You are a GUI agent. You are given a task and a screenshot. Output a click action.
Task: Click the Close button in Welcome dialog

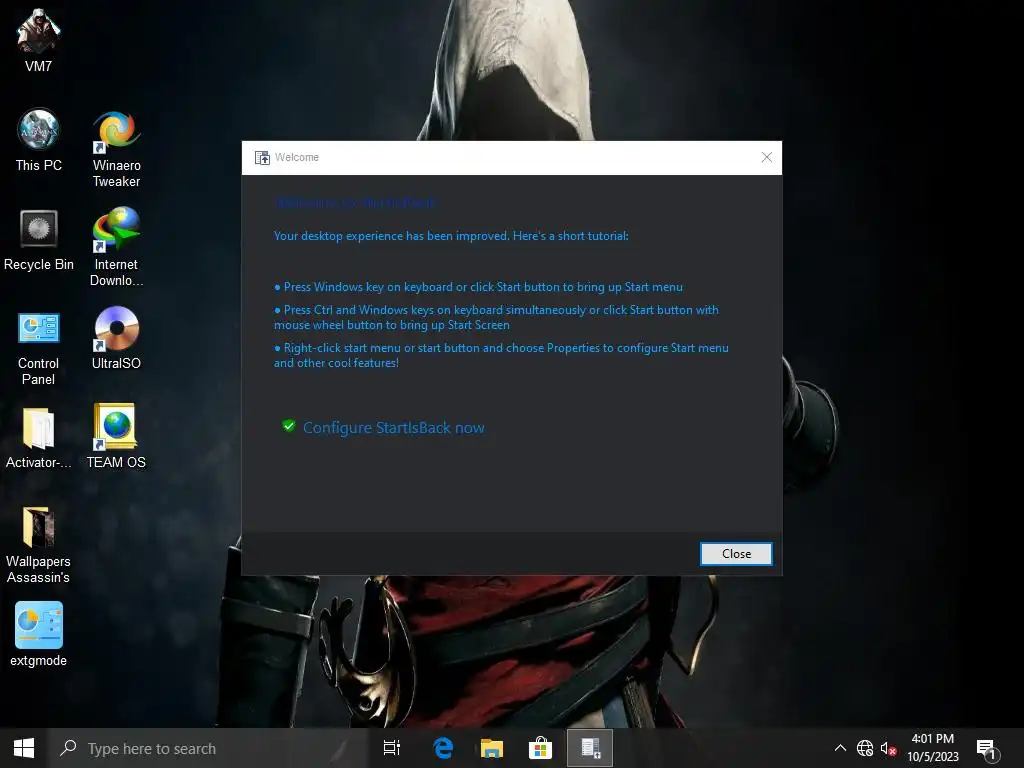tap(736, 554)
